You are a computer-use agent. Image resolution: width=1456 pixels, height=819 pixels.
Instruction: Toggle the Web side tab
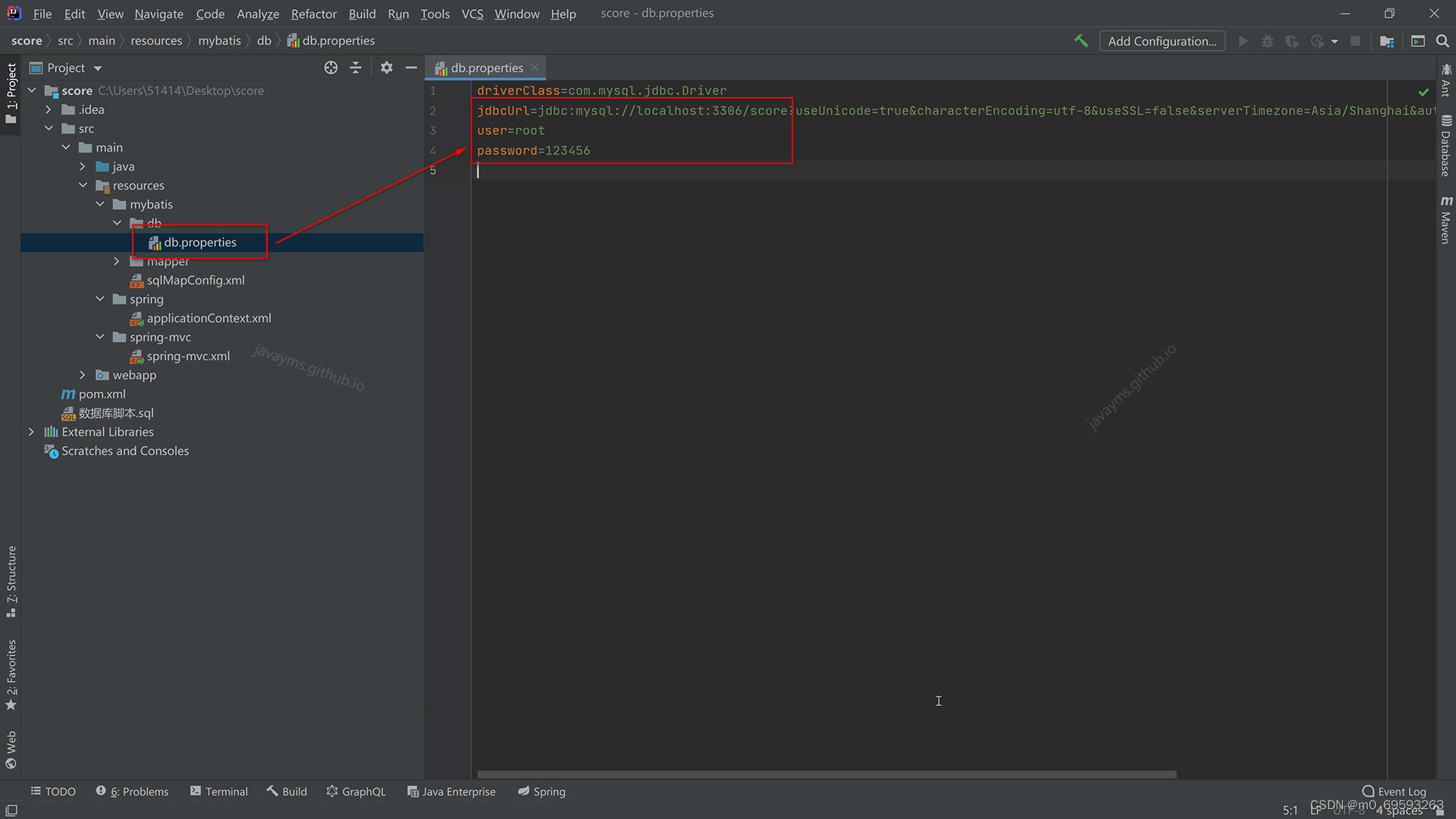(x=11, y=749)
